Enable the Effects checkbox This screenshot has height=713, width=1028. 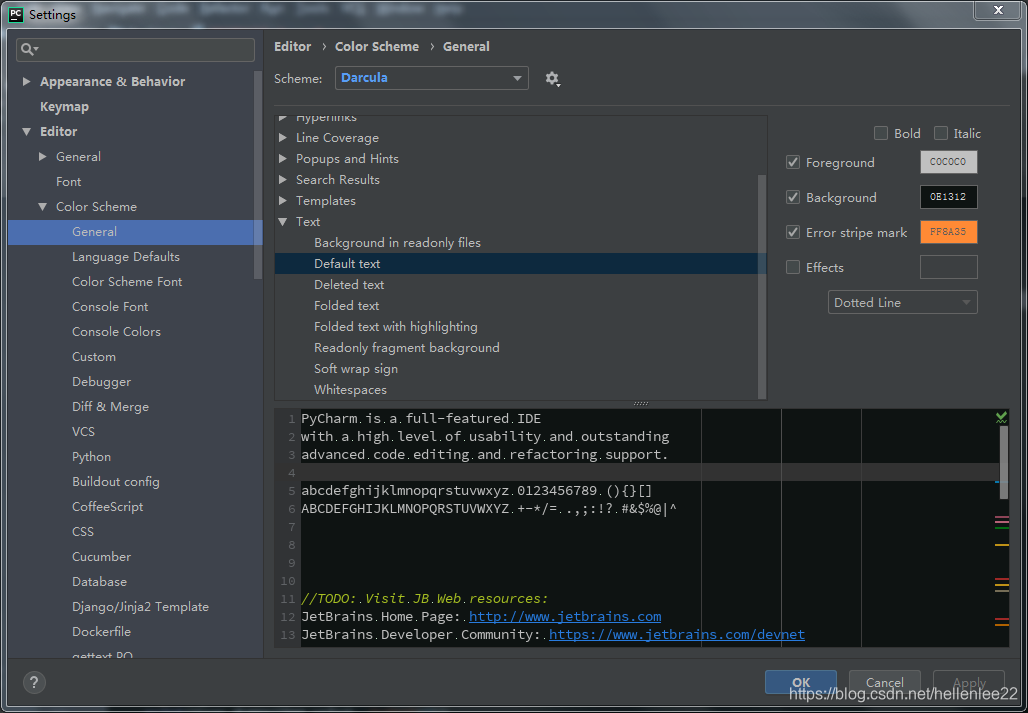pyautogui.click(x=793, y=267)
